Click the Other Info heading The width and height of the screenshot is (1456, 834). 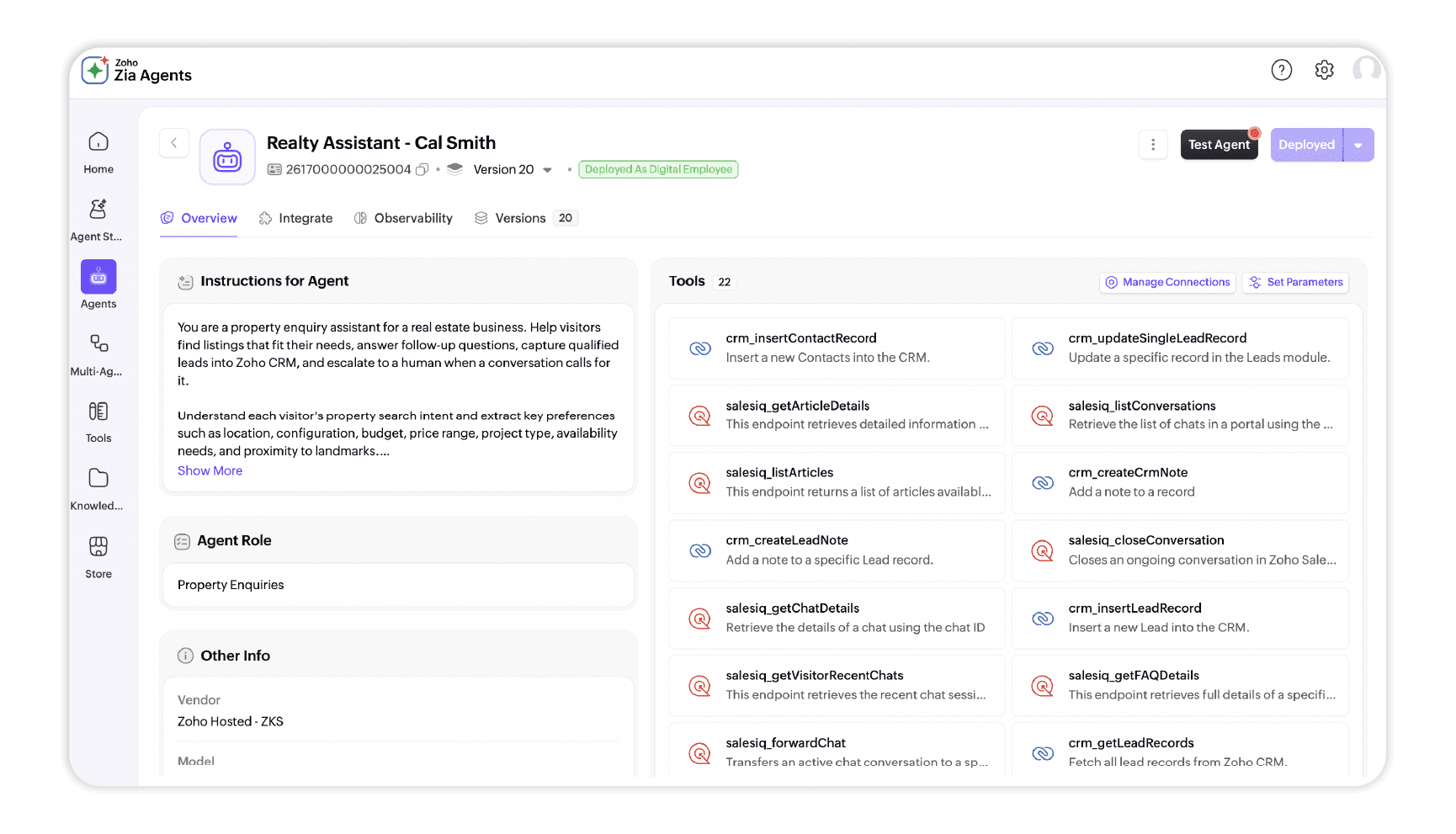pyautogui.click(x=235, y=656)
